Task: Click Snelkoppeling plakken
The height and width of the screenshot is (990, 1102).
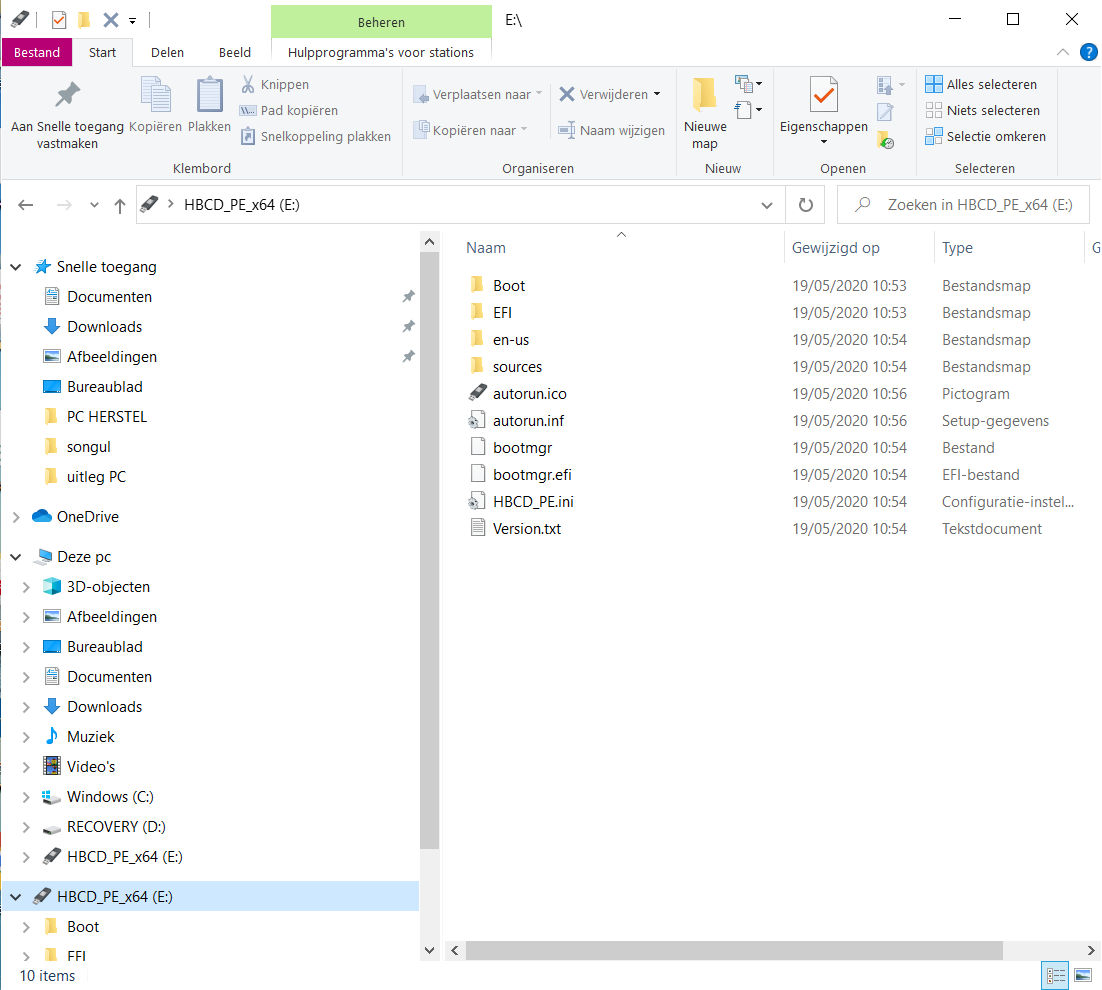Action: click(x=316, y=136)
